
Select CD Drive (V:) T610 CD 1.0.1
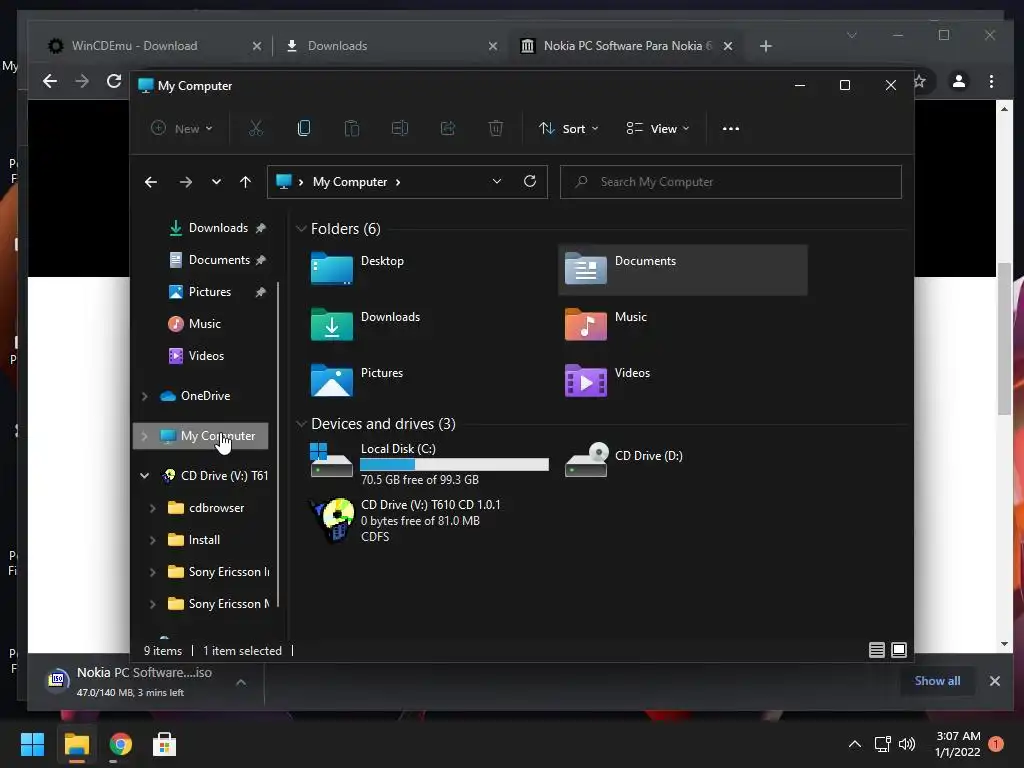405,520
